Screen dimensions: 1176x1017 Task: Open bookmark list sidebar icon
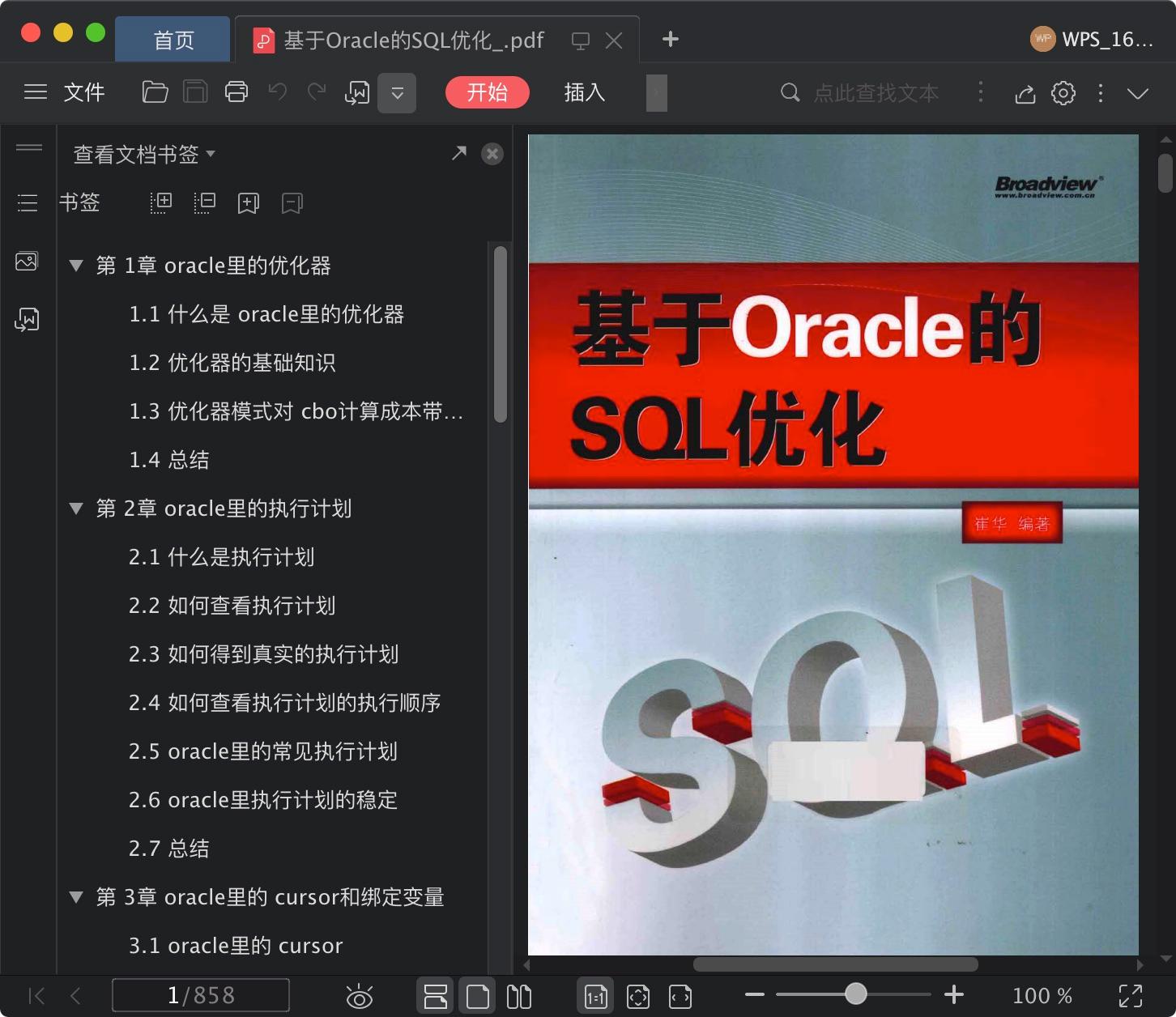[28, 202]
